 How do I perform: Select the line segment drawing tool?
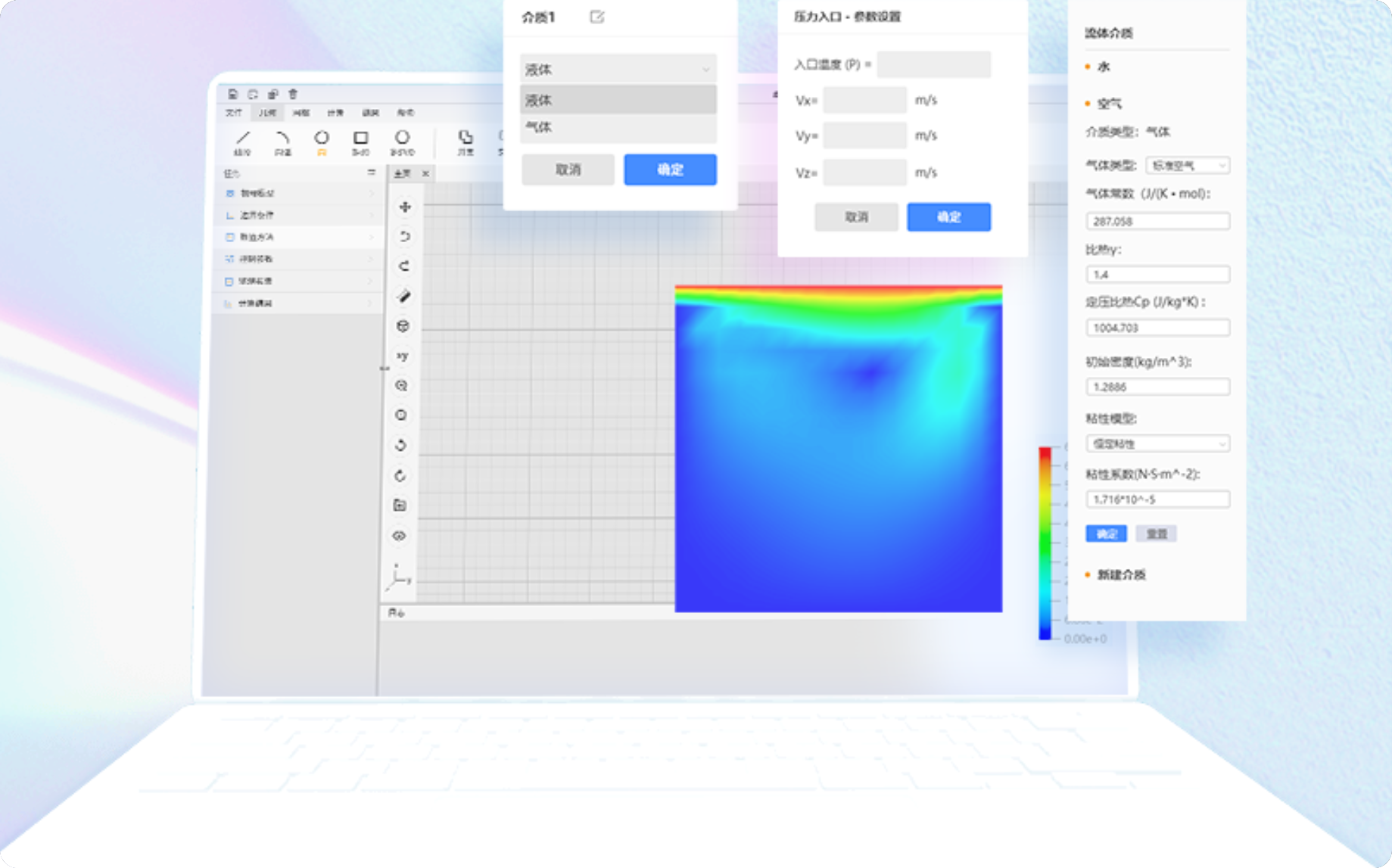(242, 142)
